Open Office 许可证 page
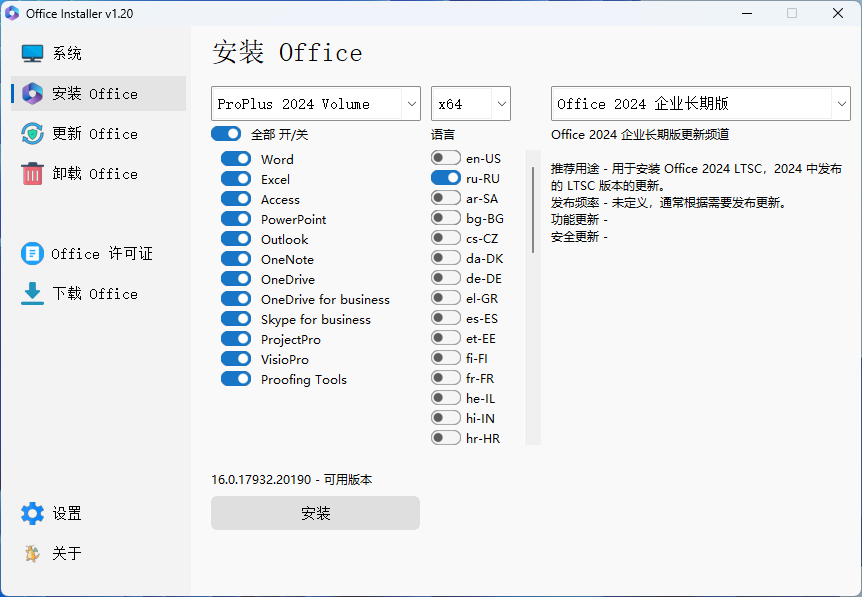 [x=98, y=253]
